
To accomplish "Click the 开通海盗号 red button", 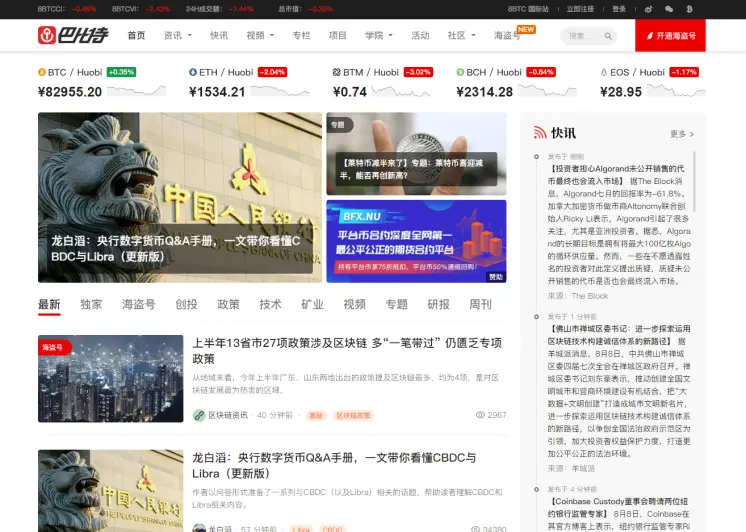I will [670, 35].
